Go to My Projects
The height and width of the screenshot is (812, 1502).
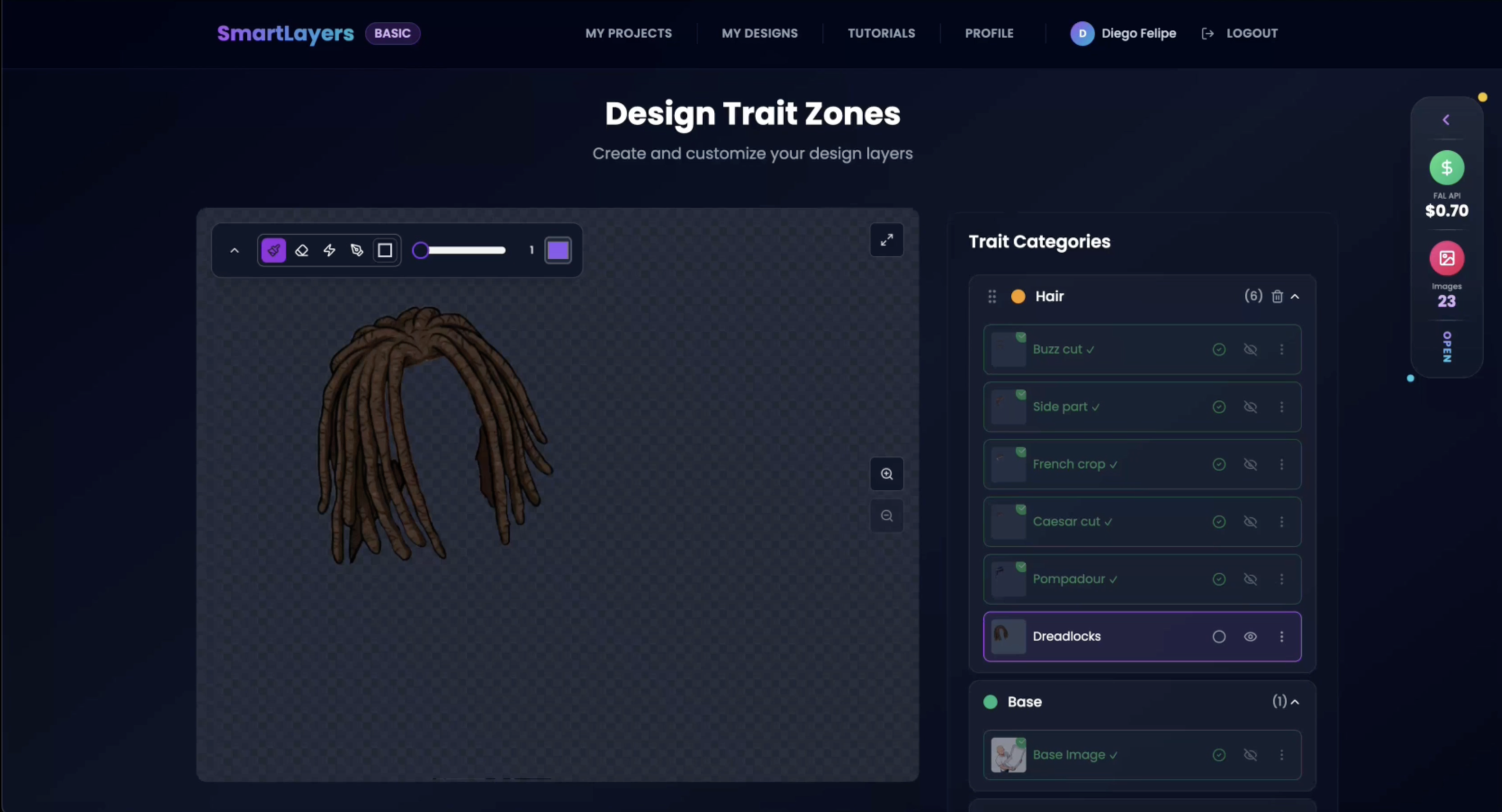[628, 33]
